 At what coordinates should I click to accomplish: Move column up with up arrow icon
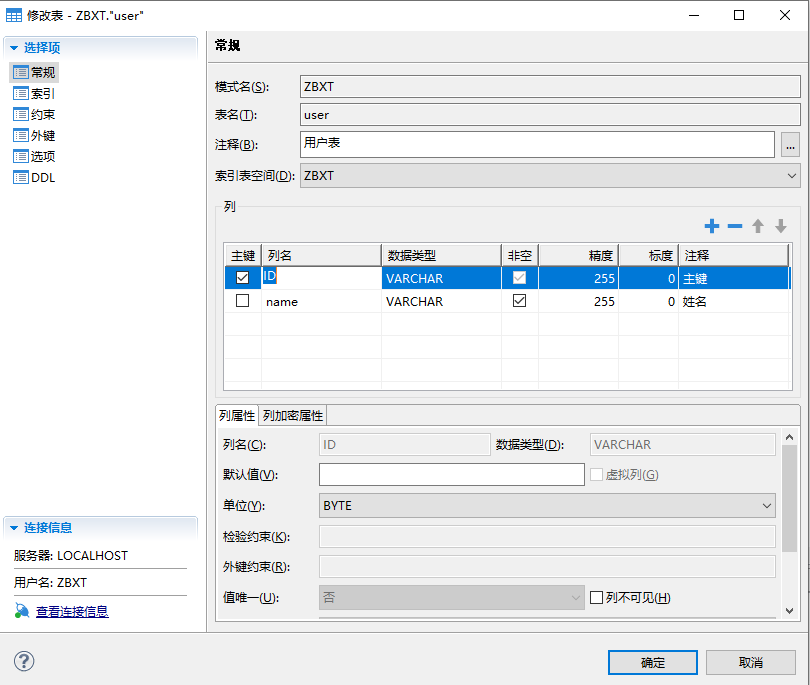tap(758, 226)
